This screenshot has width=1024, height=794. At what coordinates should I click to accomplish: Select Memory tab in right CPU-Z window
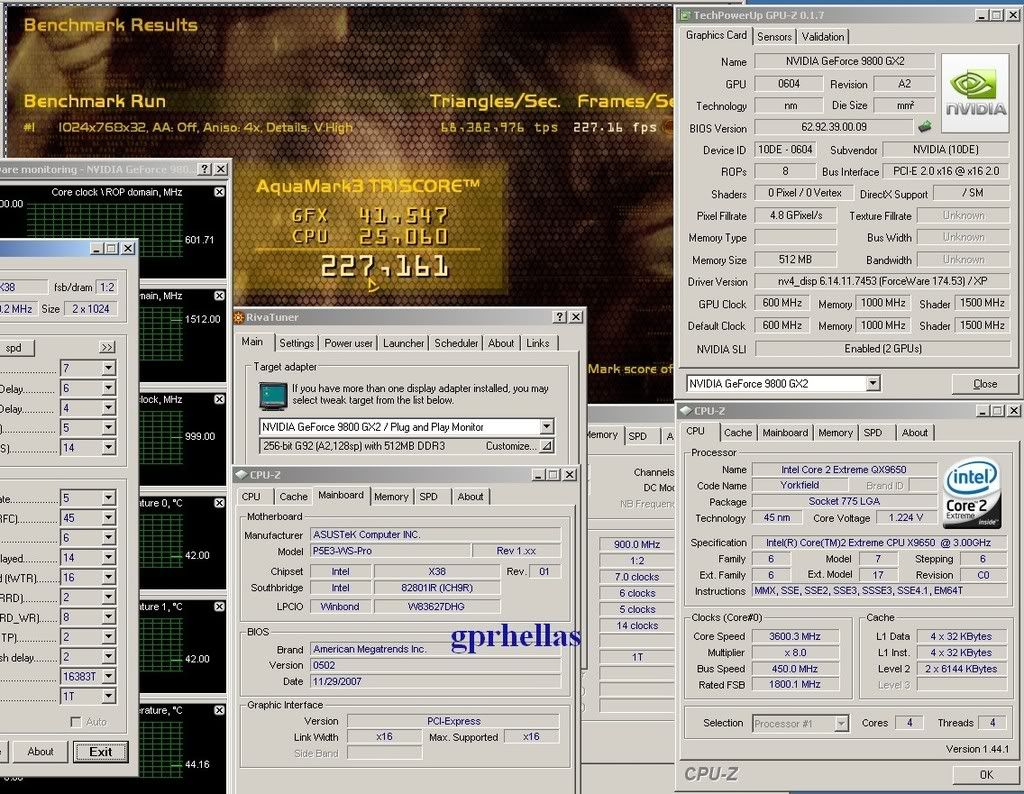[x=835, y=432]
